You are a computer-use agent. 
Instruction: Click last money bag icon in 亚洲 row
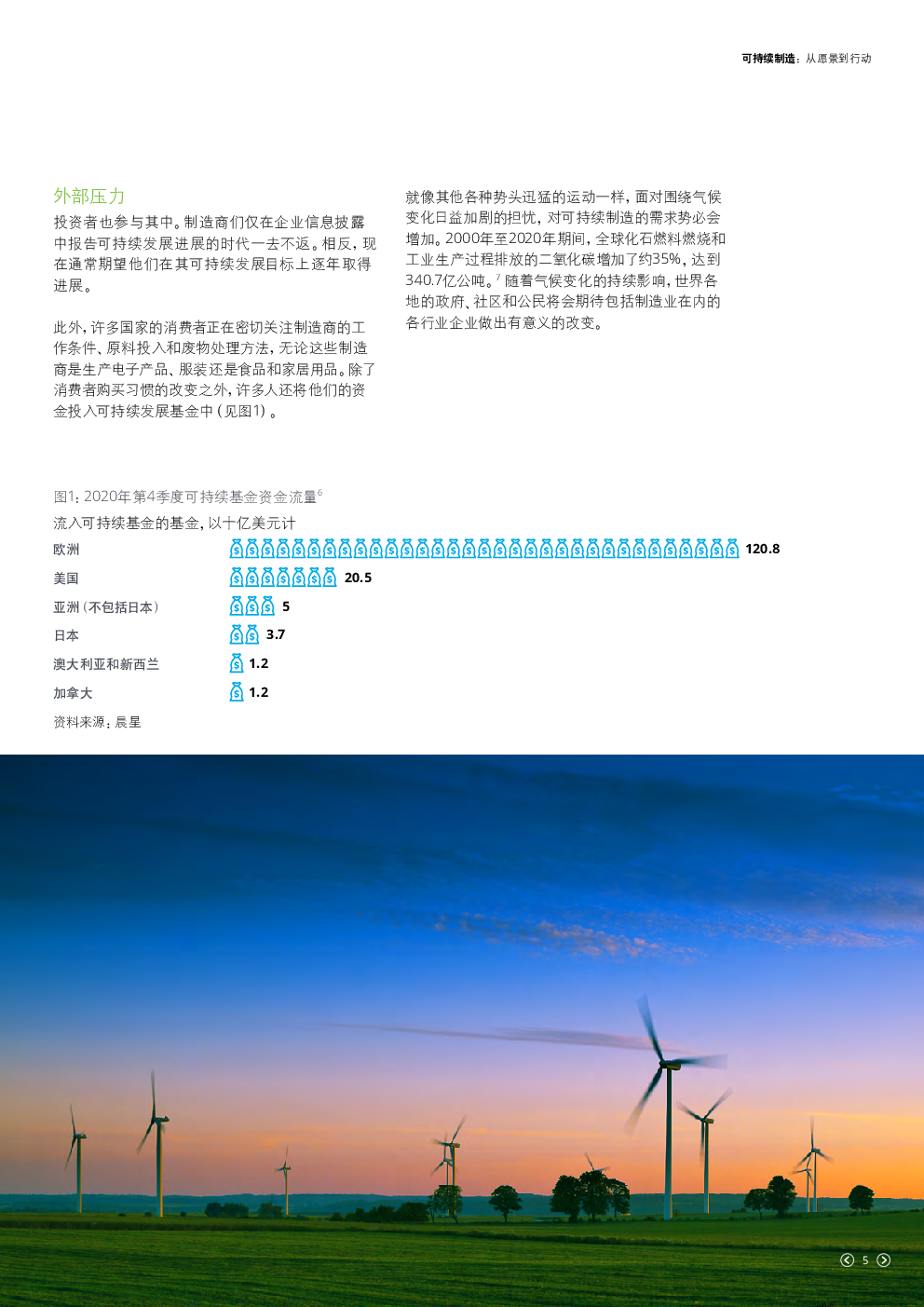(268, 606)
